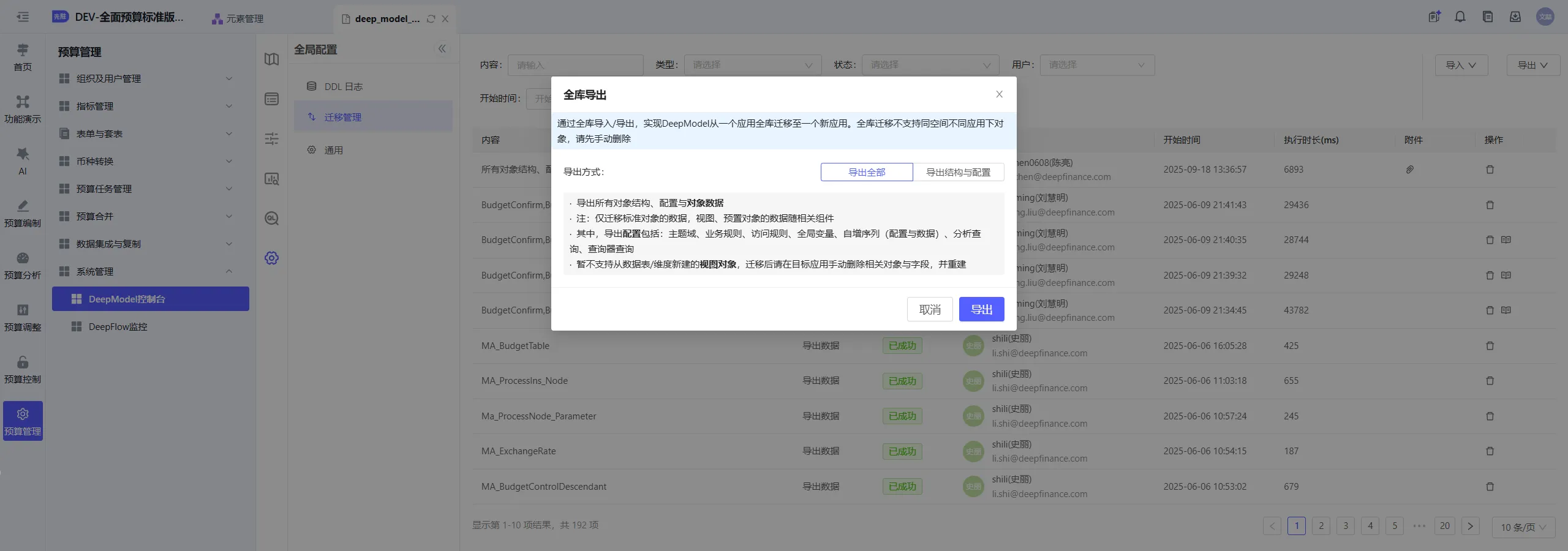Viewport: 1568px width, 551px height.
Task: Select 导出全部 export mode
Action: [x=866, y=172]
